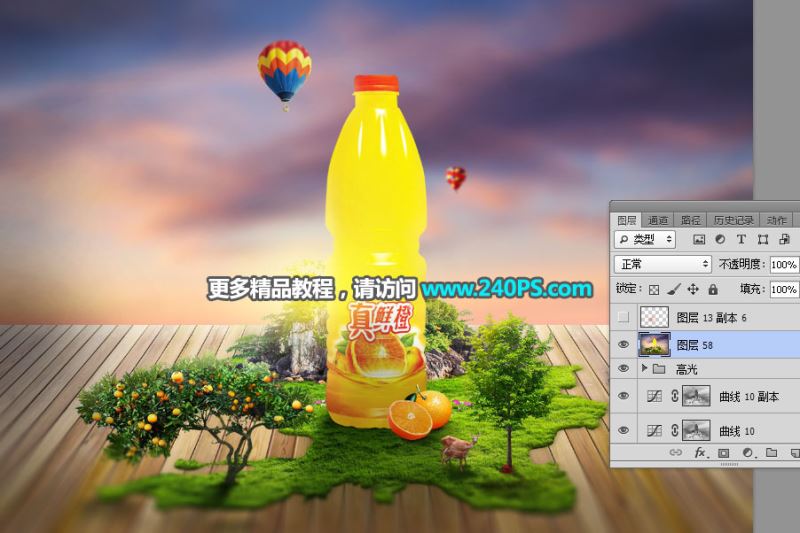Filter layers by adjustment layer icon
800x533 pixels.
pos(720,239)
